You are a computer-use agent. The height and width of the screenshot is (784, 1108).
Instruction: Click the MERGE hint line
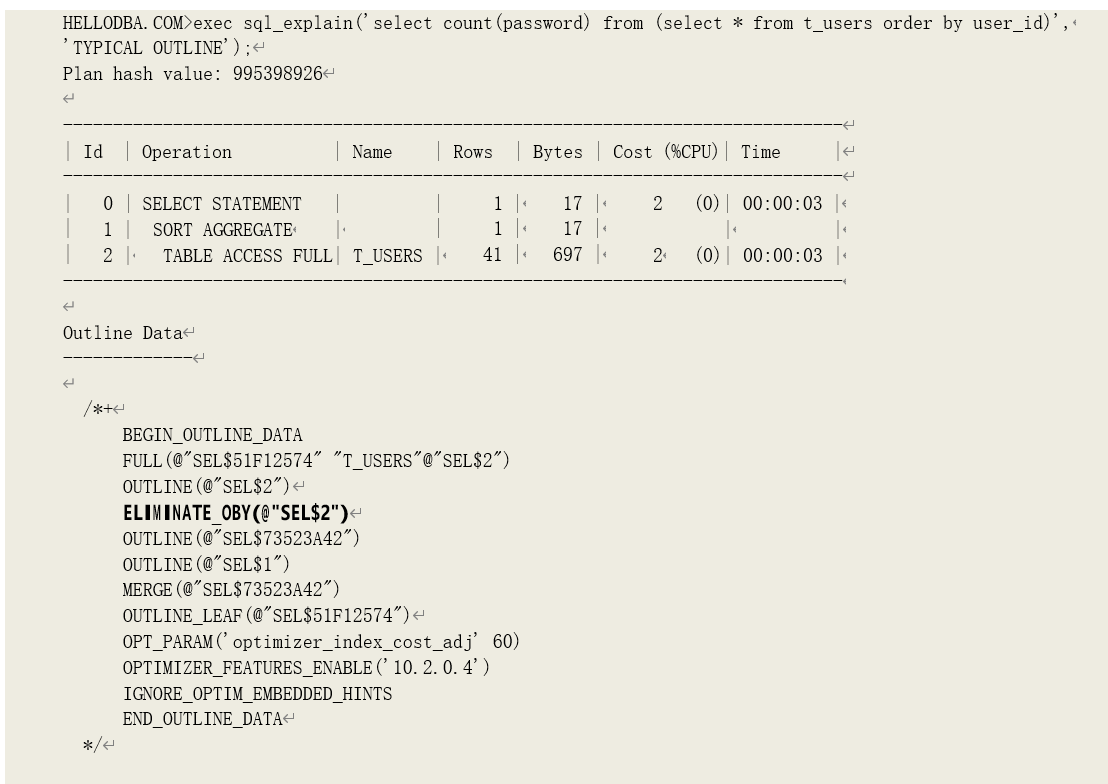pyautogui.click(x=231, y=590)
